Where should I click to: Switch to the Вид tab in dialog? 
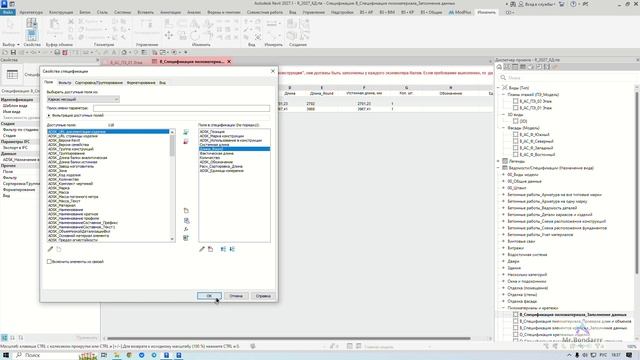pos(162,83)
